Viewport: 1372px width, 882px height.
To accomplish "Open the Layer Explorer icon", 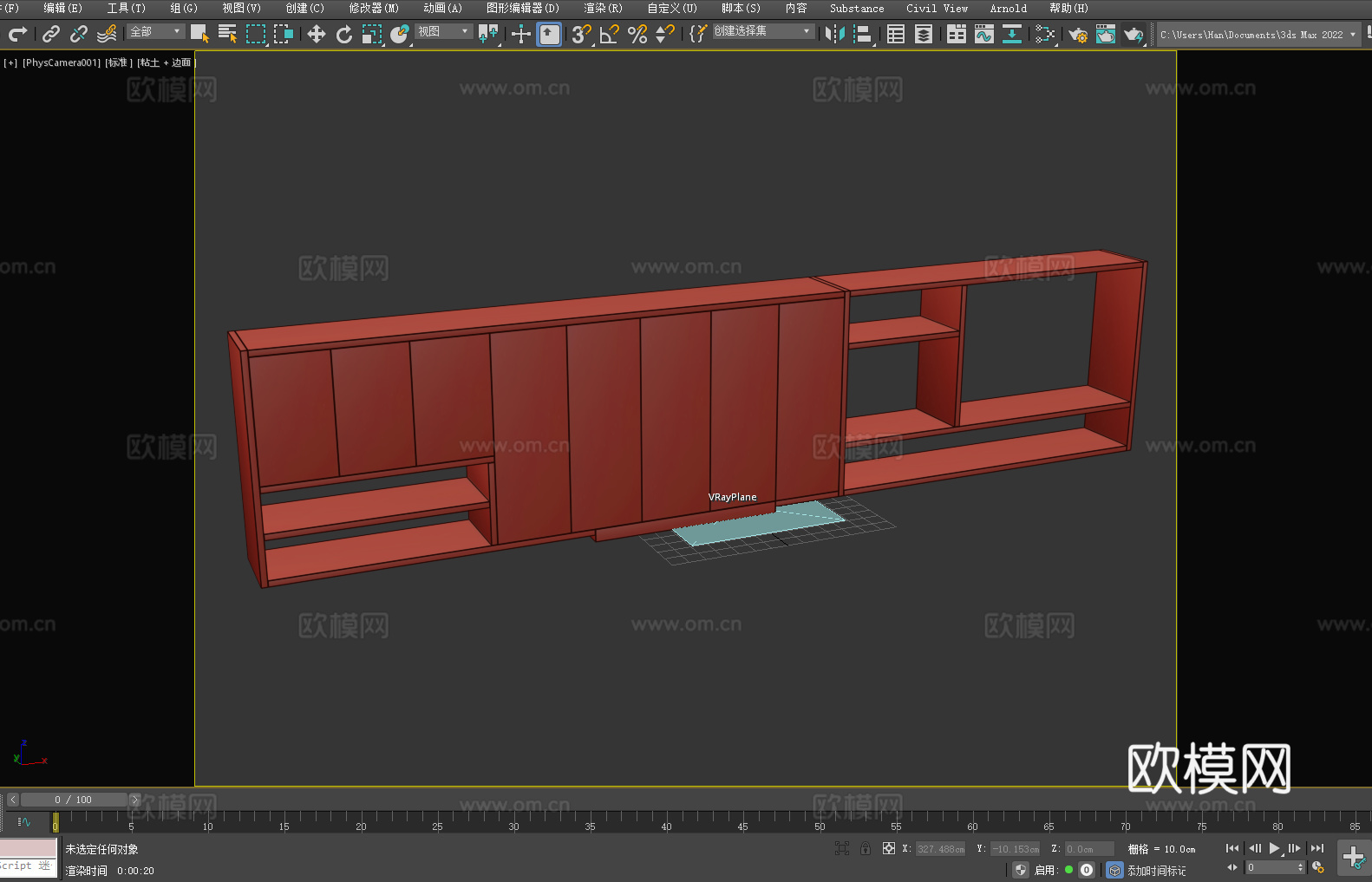I will point(924,34).
